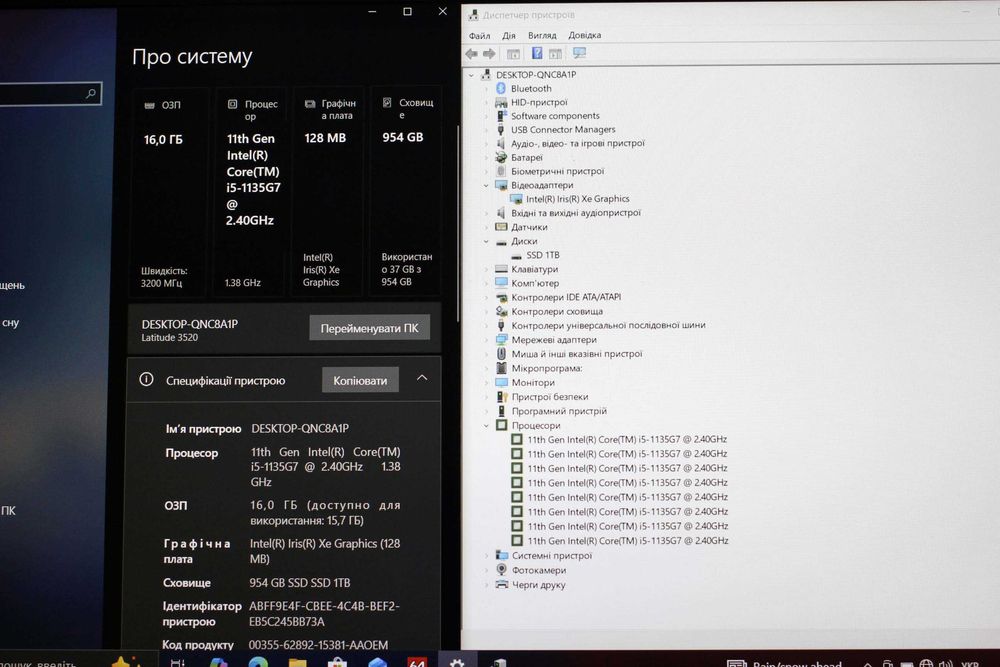The width and height of the screenshot is (1000, 667).
Task: Select the last i5-1135G7 processor entry
Action: coord(628,541)
